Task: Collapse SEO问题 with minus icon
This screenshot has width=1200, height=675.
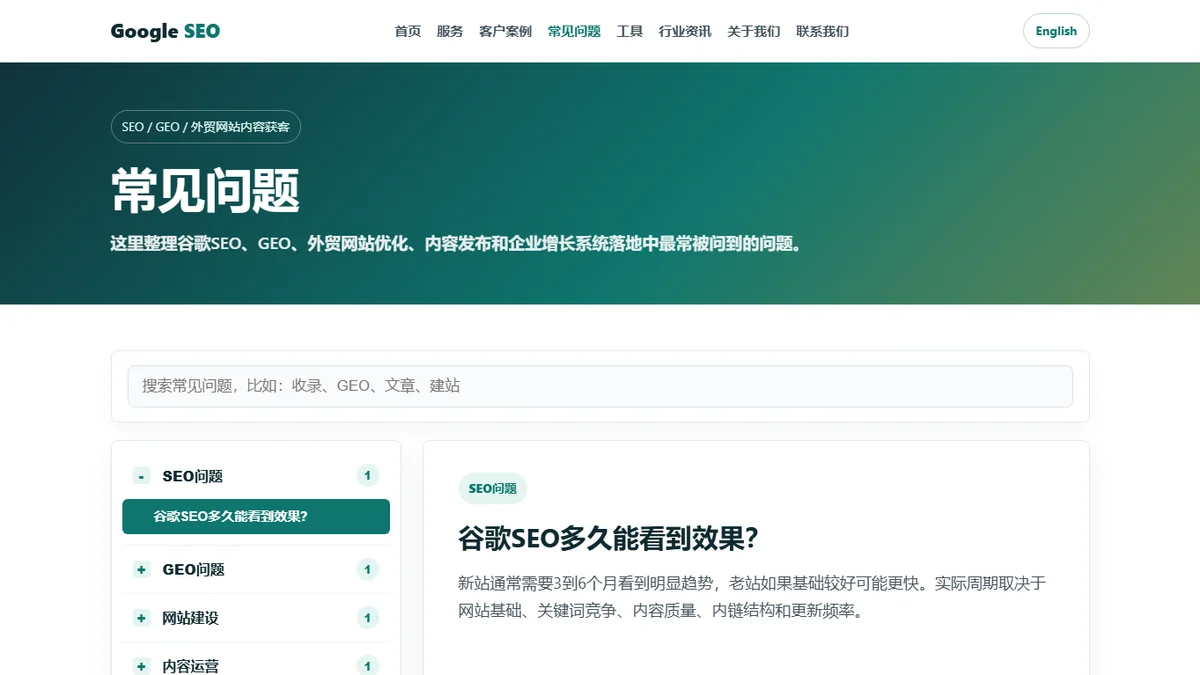Action: (141, 476)
